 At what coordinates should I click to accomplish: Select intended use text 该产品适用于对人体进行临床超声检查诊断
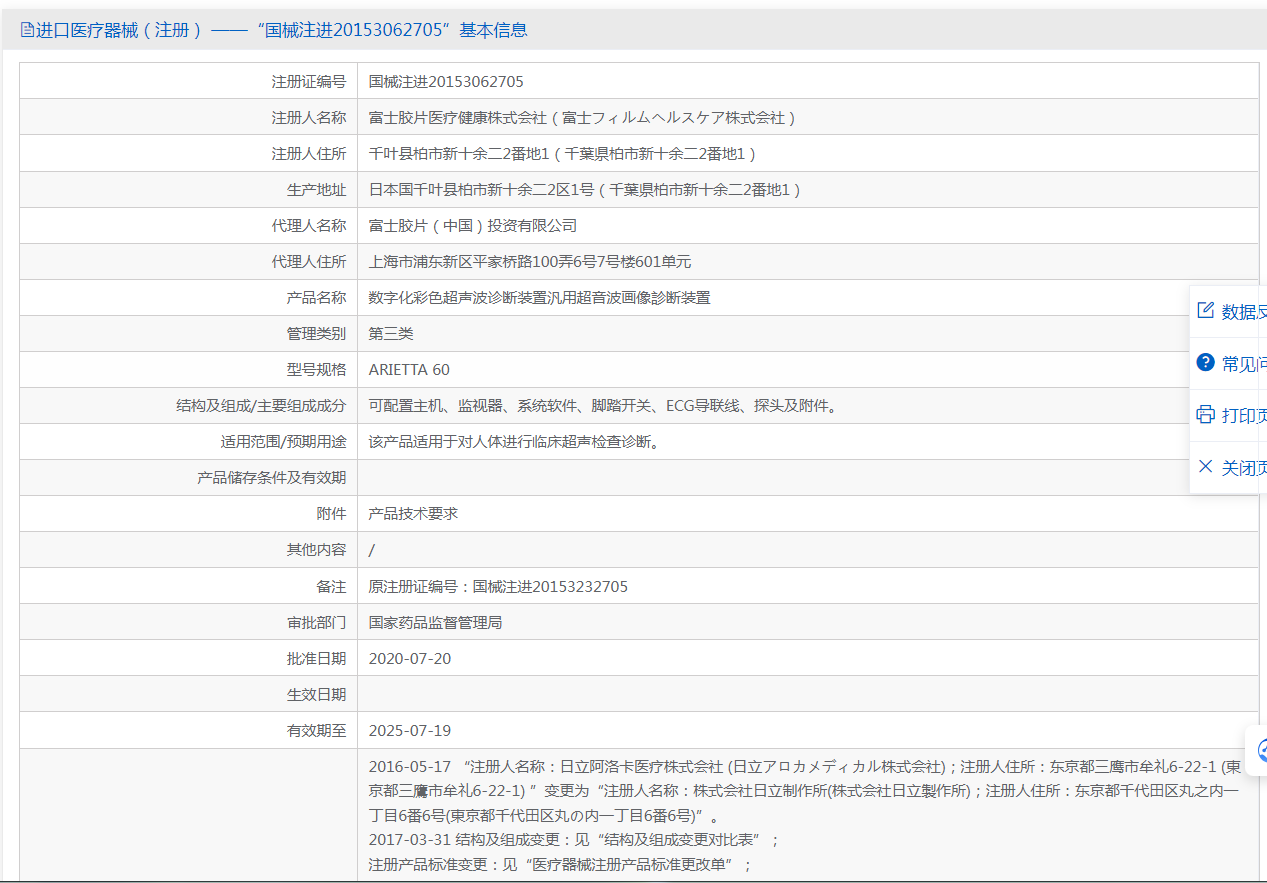tap(514, 442)
